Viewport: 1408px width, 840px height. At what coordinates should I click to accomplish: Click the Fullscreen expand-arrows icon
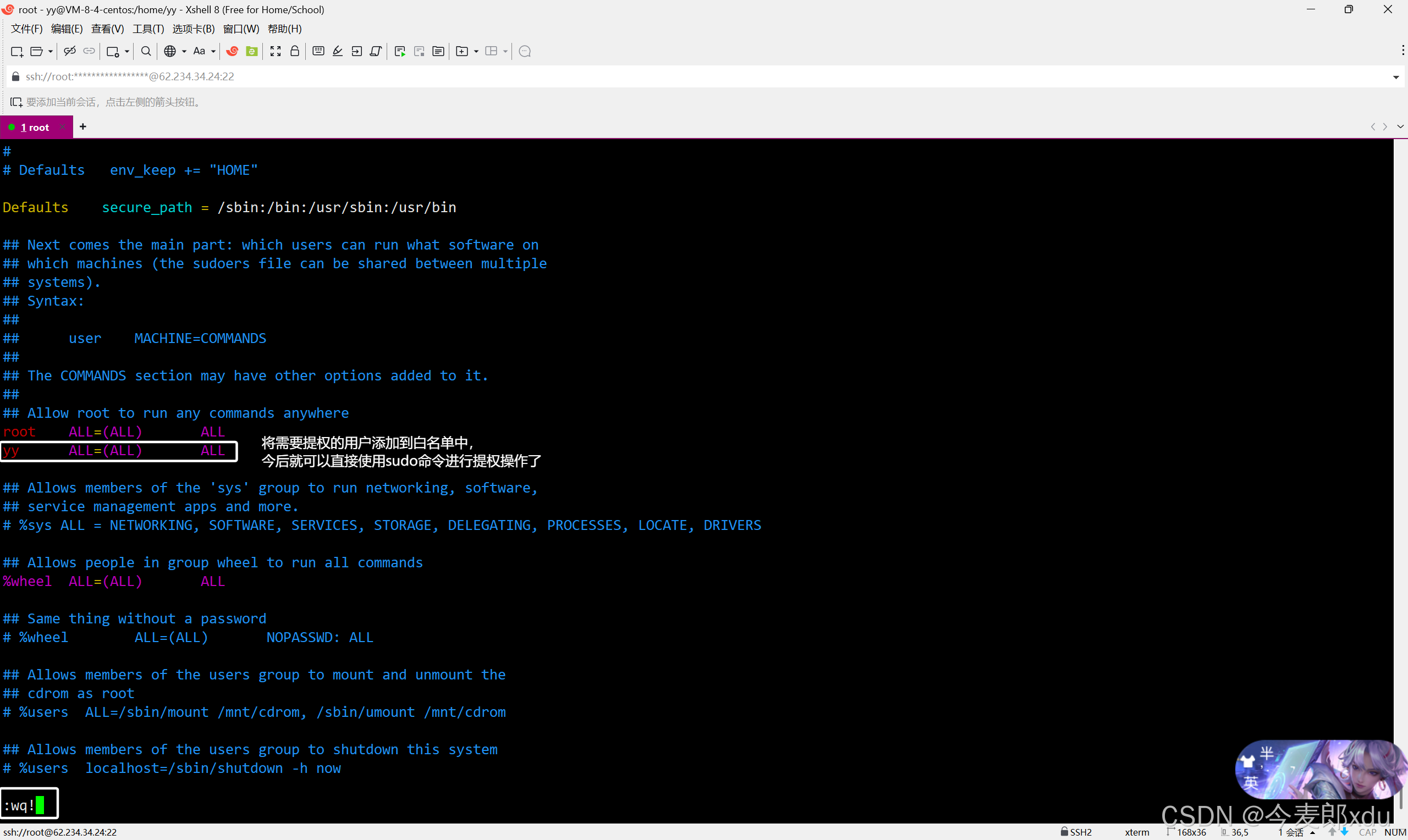pyautogui.click(x=275, y=52)
